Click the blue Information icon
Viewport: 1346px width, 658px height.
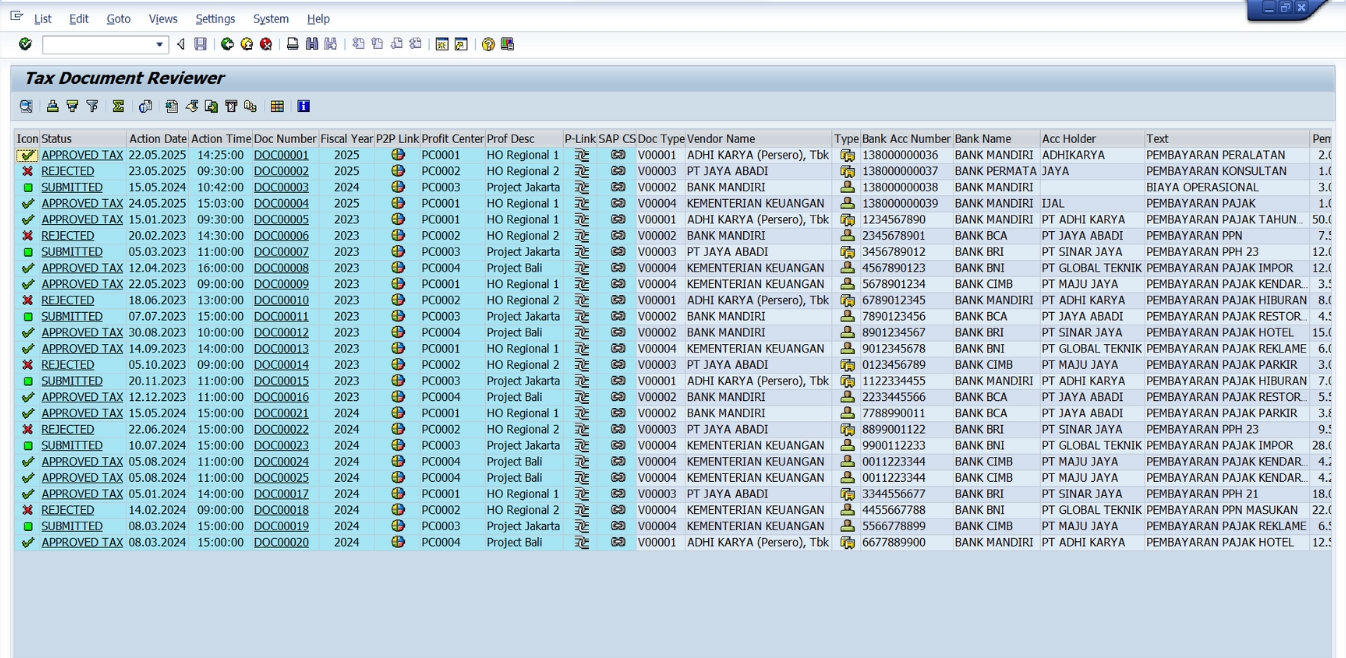pos(303,106)
